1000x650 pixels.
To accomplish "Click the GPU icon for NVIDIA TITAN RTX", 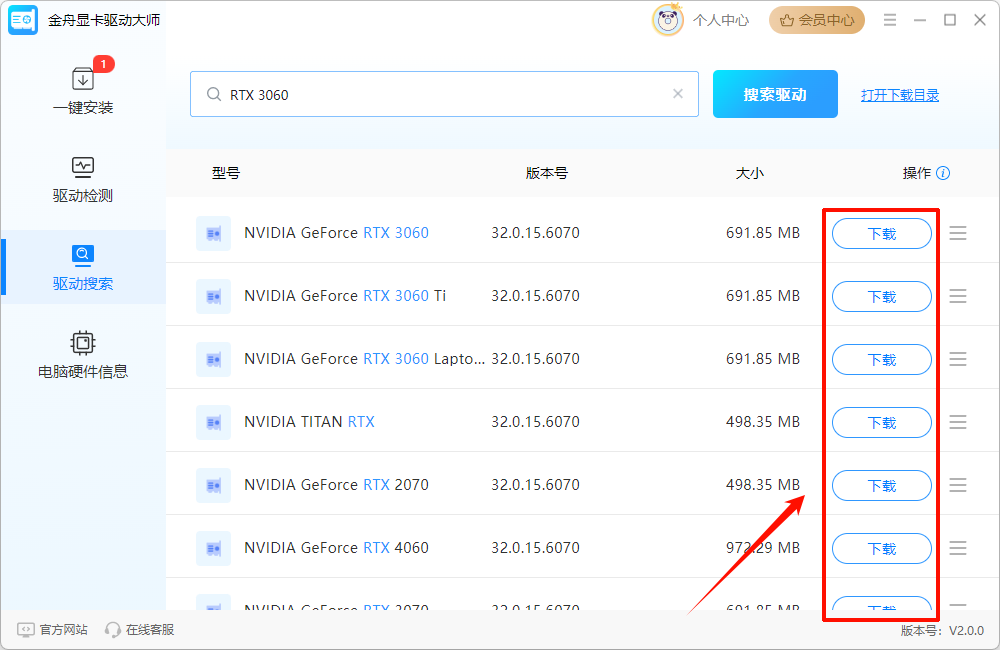I will click(213, 422).
